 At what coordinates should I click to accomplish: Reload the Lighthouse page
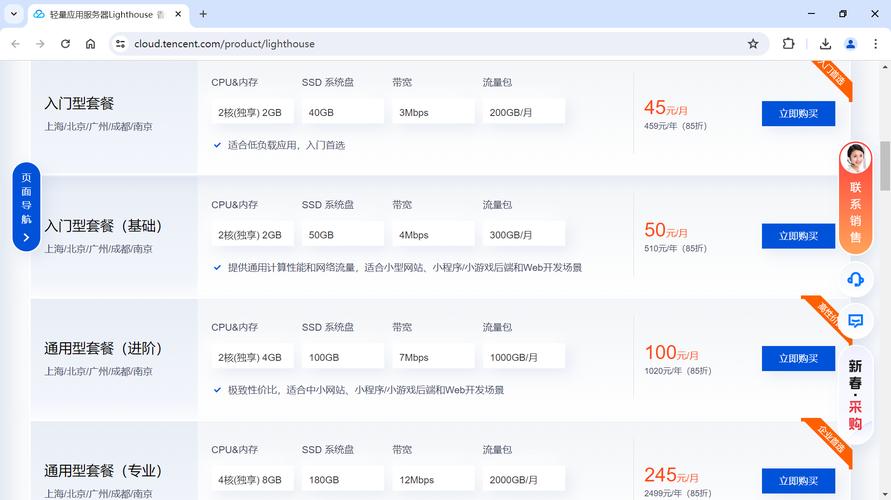65,44
